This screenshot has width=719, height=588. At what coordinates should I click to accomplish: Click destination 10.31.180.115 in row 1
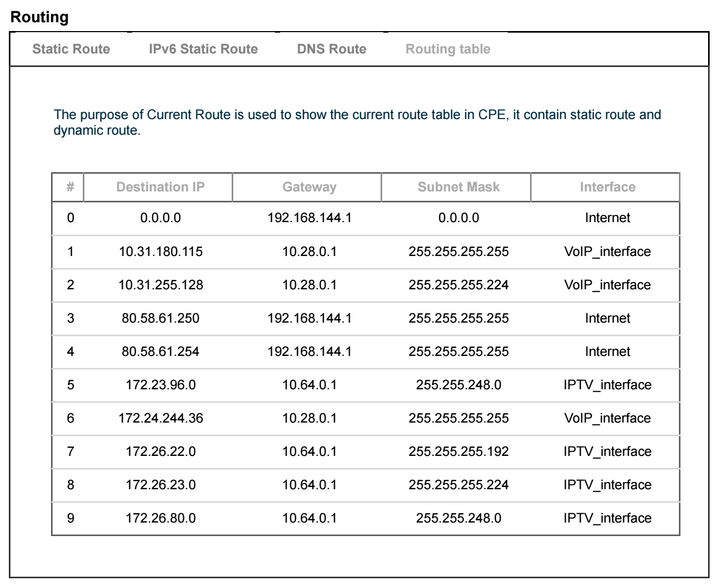pyautogui.click(x=160, y=252)
